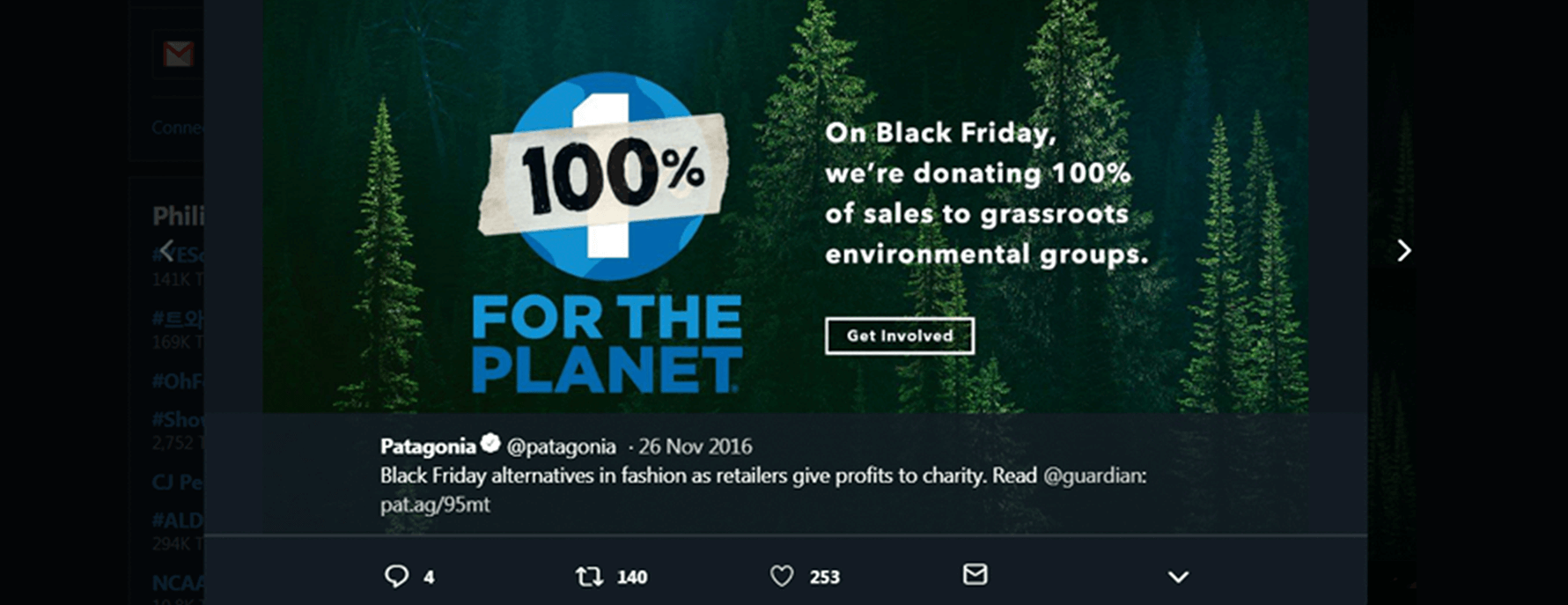
Task: Go to next image with right arrow
Action: (x=1404, y=251)
